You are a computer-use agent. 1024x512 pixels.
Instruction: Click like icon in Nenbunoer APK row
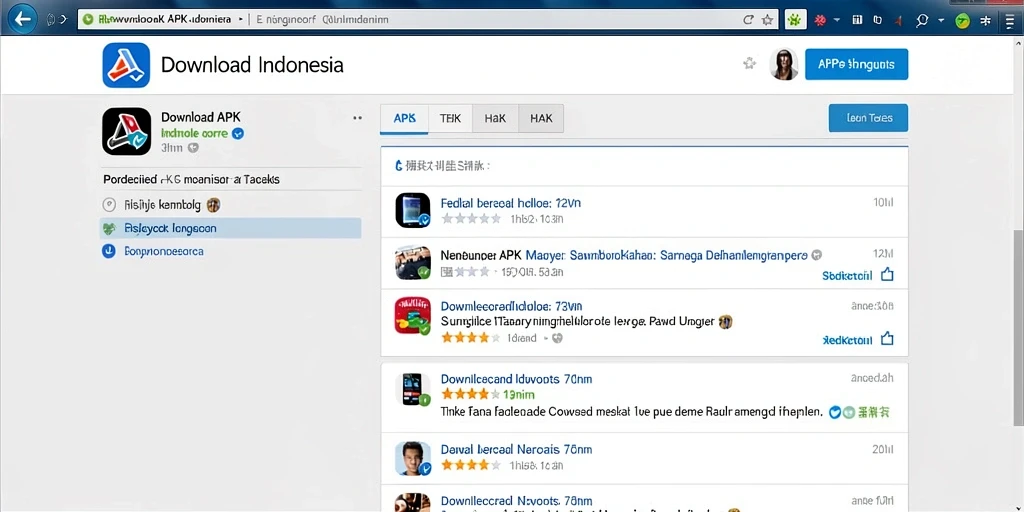click(x=887, y=275)
